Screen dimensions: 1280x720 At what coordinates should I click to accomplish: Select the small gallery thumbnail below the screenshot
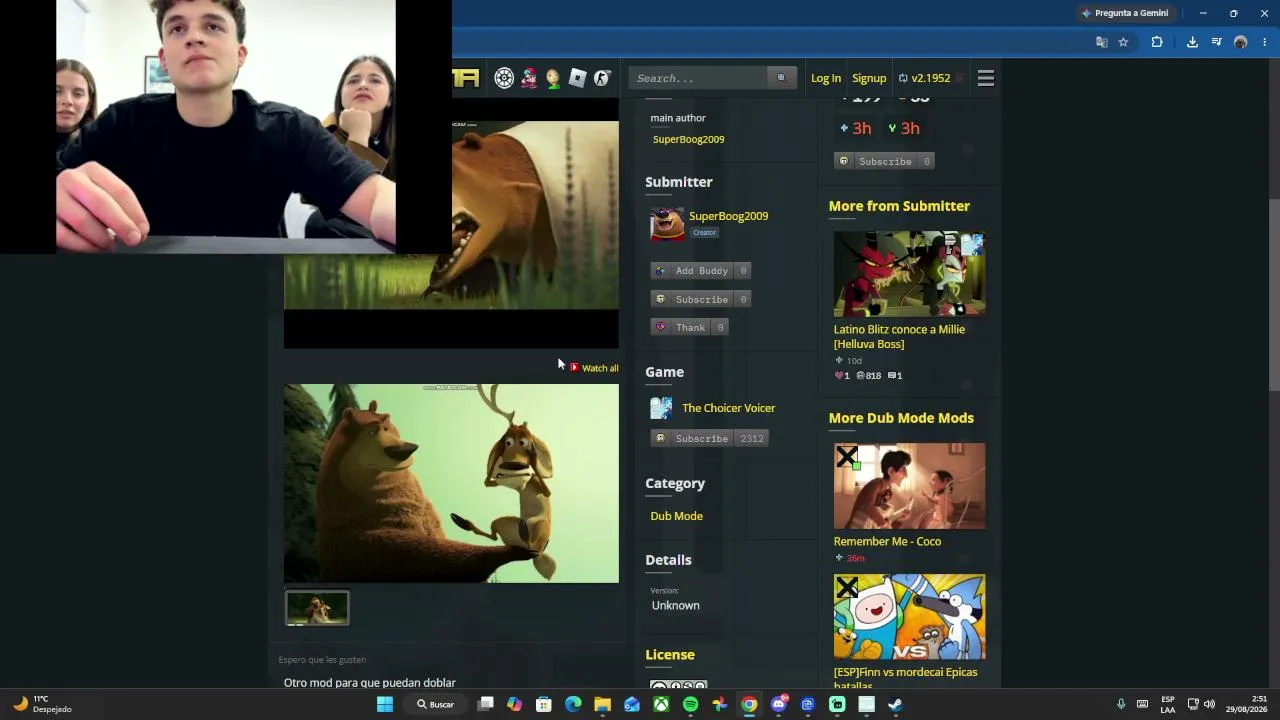click(317, 608)
